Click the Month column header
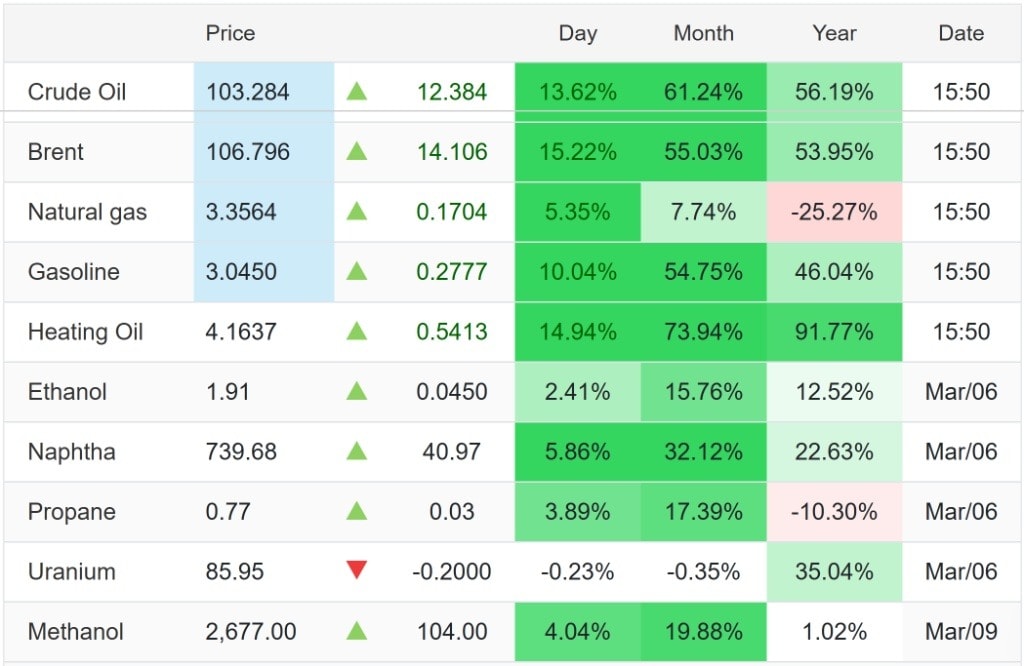The height and width of the screenshot is (666, 1024). coord(703,33)
